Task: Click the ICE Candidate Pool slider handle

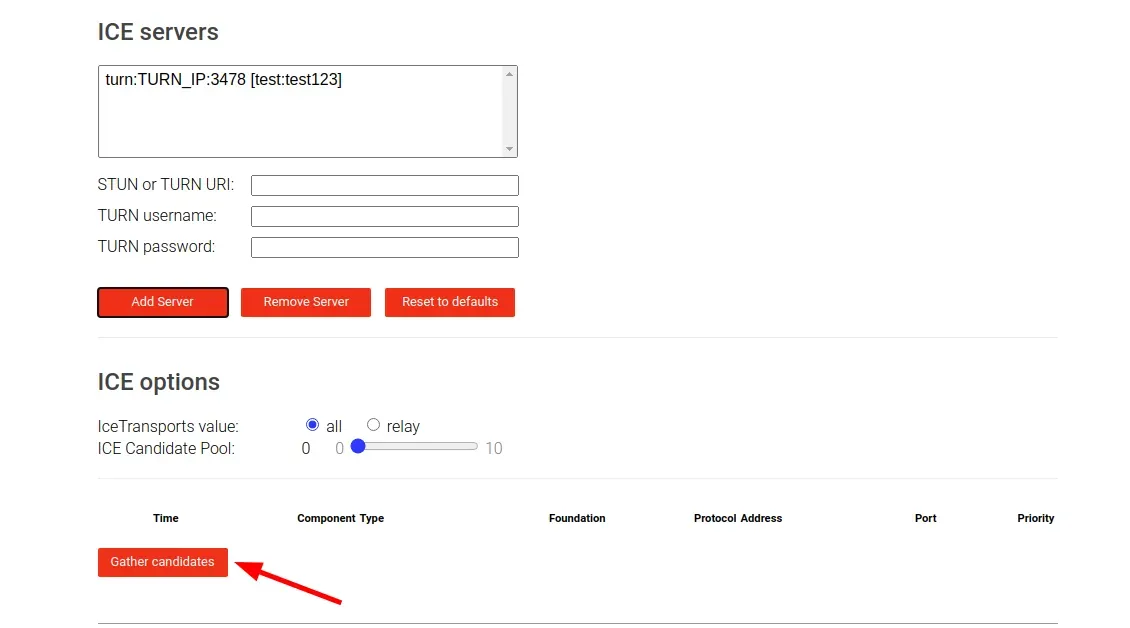Action: (358, 447)
